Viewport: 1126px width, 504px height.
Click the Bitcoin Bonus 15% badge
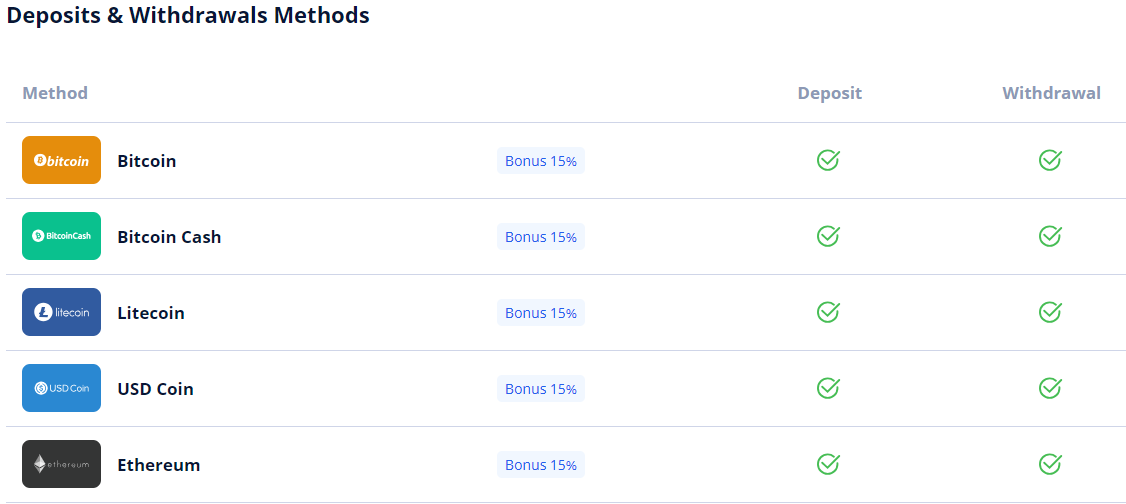[x=541, y=161]
